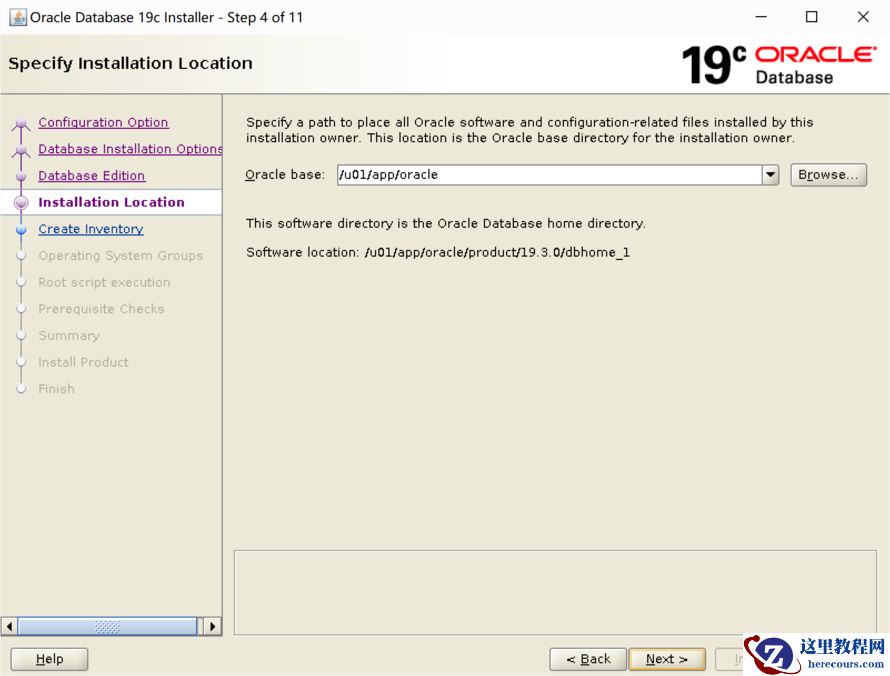Close the Oracle installer window

click(x=863, y=17)
